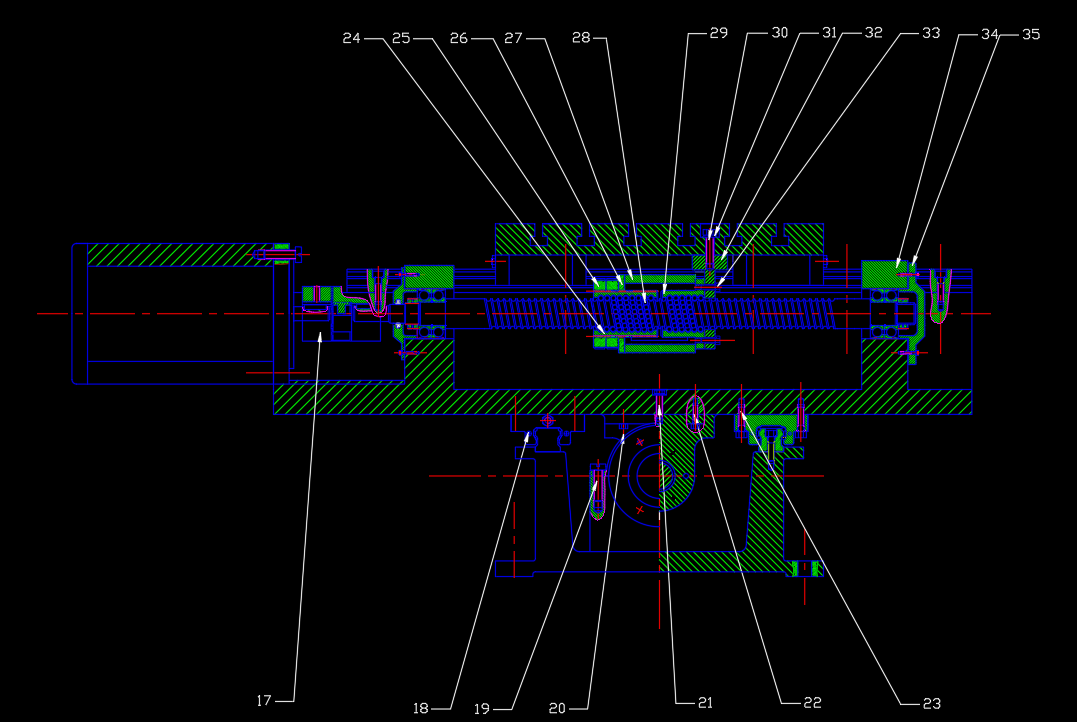Select part label 20
The image size is (1077, 722).
[557, 708]
